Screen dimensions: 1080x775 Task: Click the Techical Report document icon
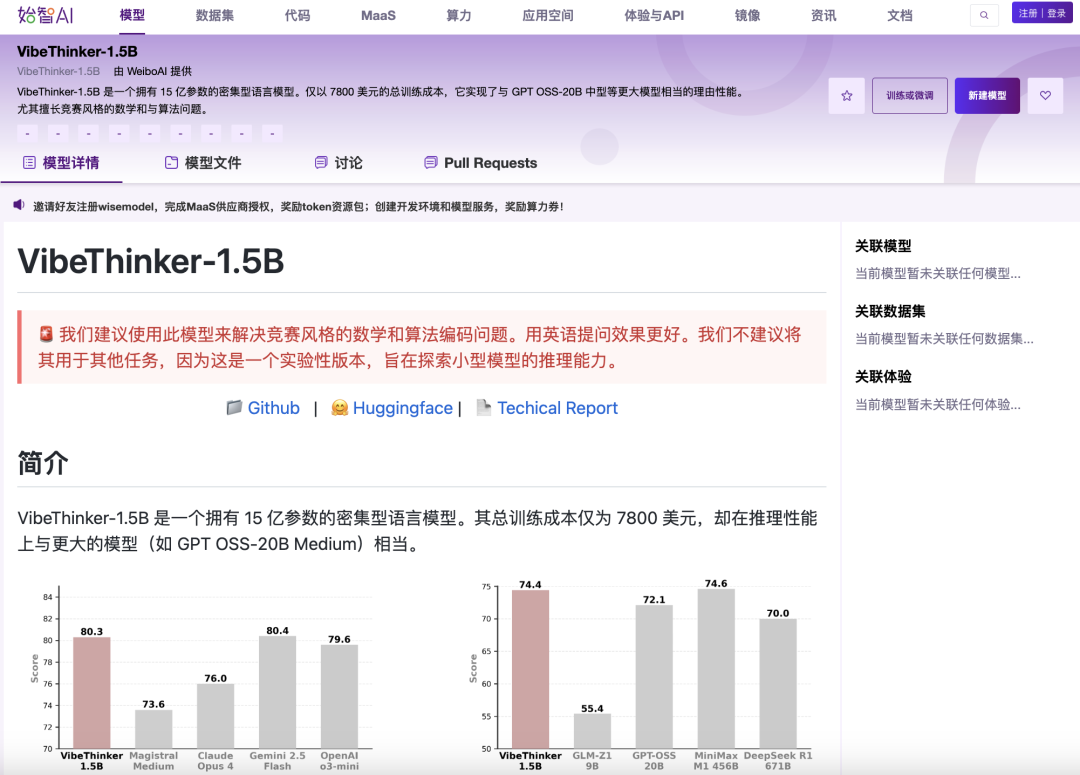pyautogui.click(x=484, y=408)
